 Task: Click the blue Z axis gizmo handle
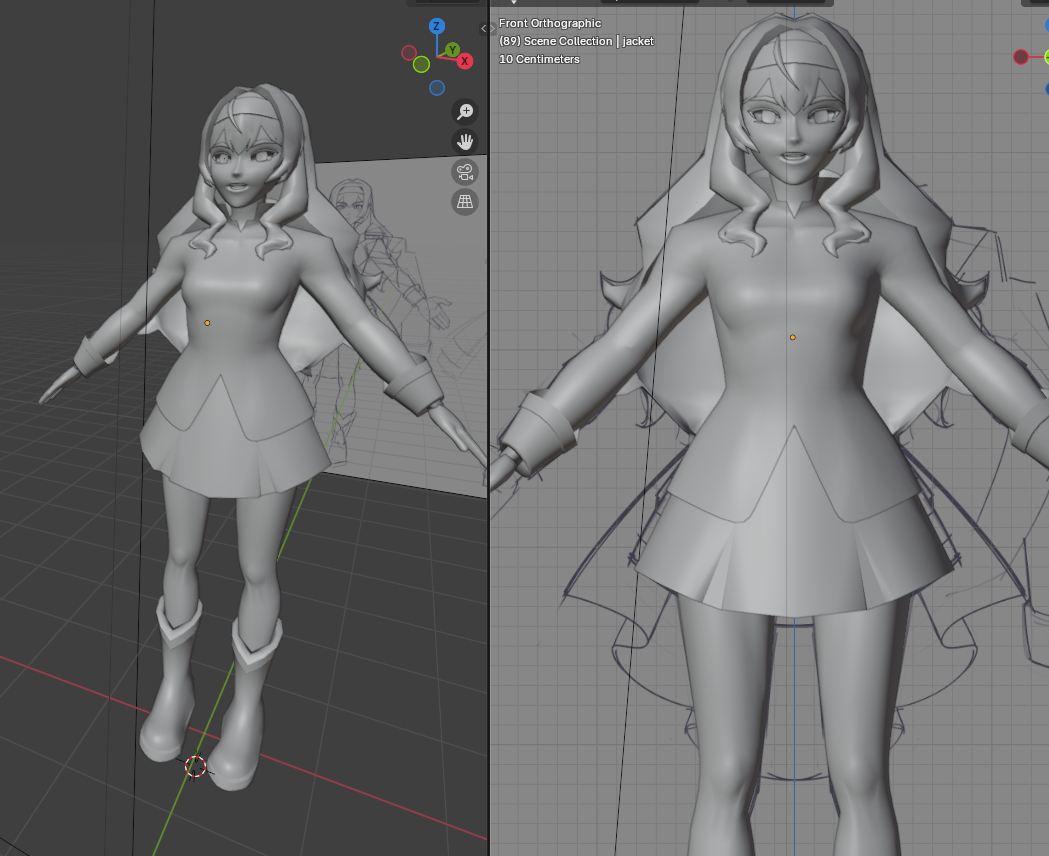(x=437, y=26)
